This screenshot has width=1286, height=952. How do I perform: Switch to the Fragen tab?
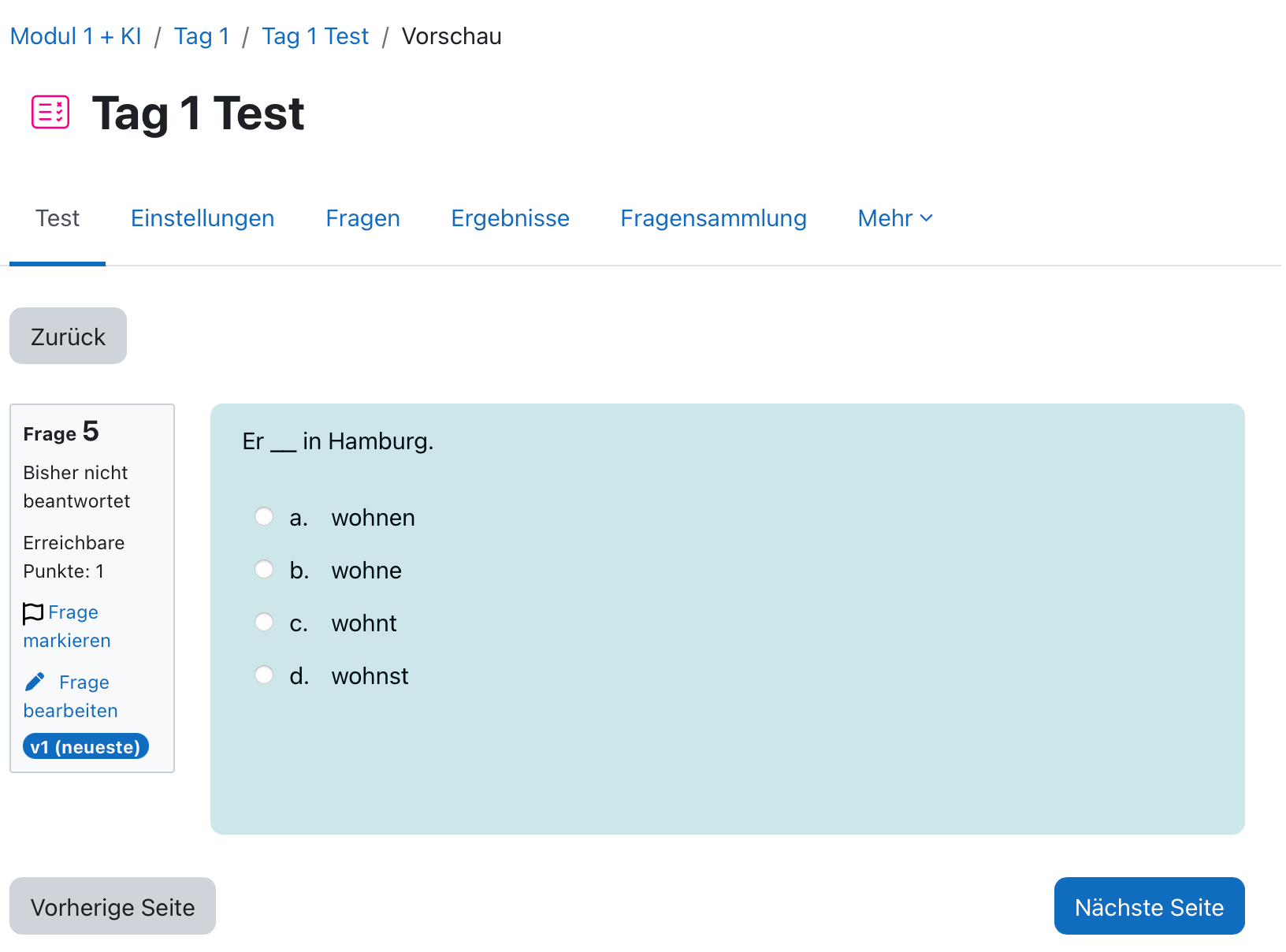click(x=362, y=218)
